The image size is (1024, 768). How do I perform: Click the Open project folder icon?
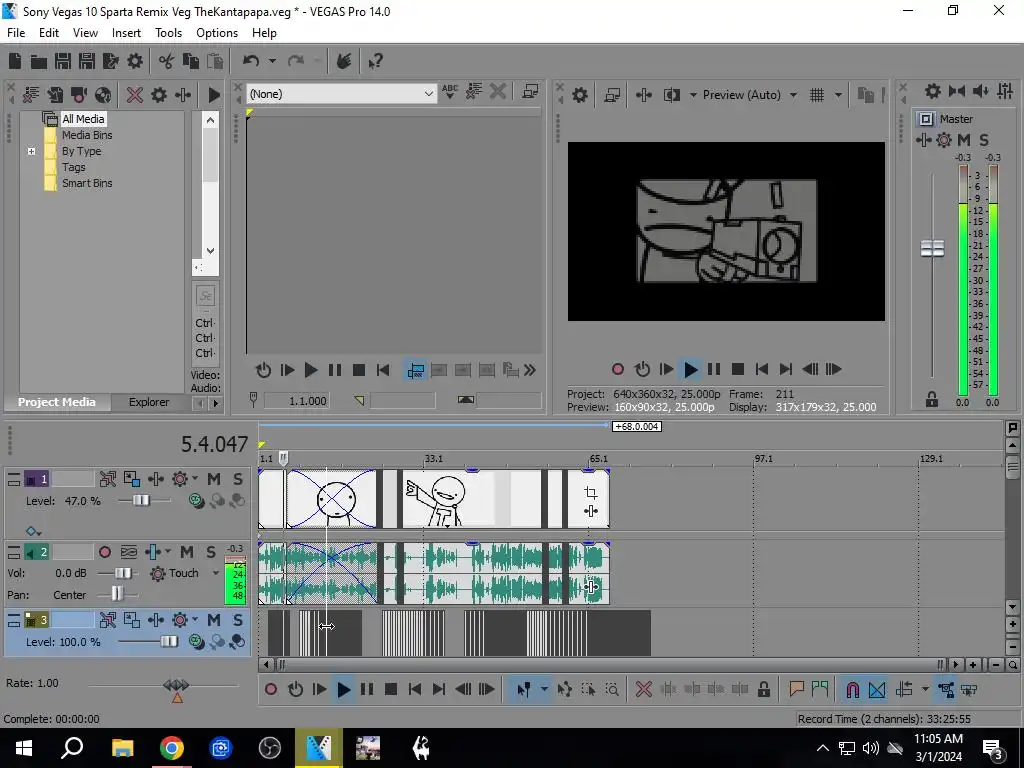pyautogui.click(x=39, y=61)
